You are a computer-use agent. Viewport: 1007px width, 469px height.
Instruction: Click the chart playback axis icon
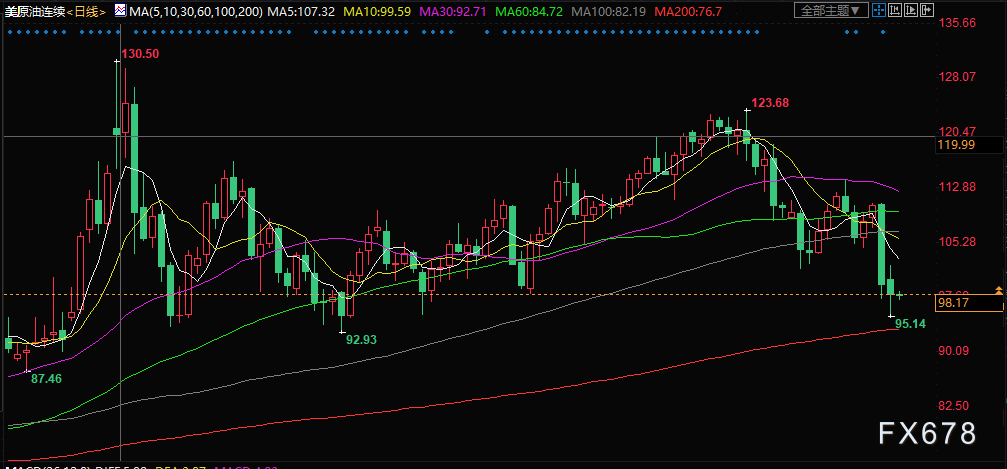[x=911, y=10]
